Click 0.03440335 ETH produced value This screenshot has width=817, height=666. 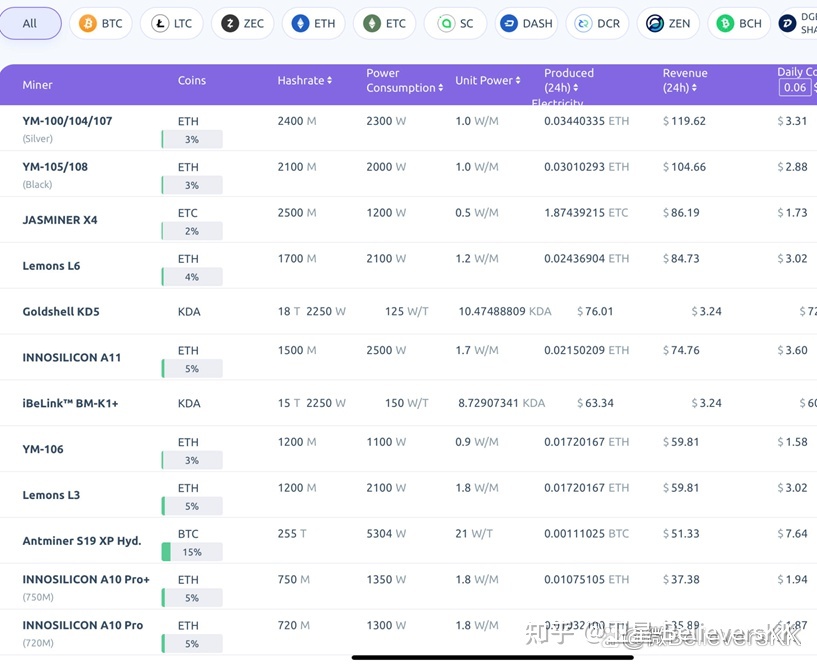pyautogui.click(x=586, y=121)
